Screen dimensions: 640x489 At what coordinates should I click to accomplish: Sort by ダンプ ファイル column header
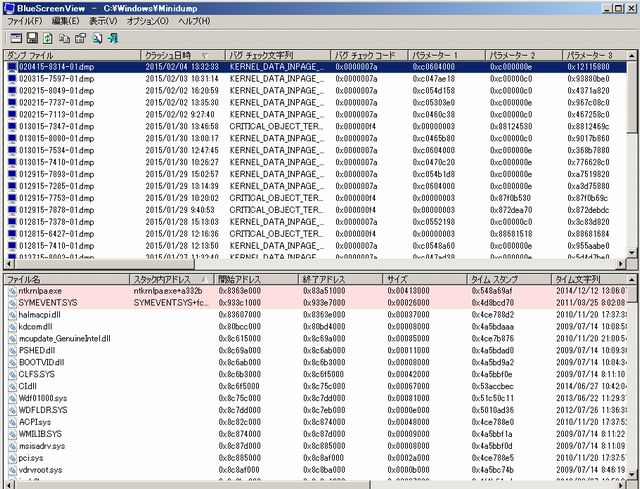72,55
